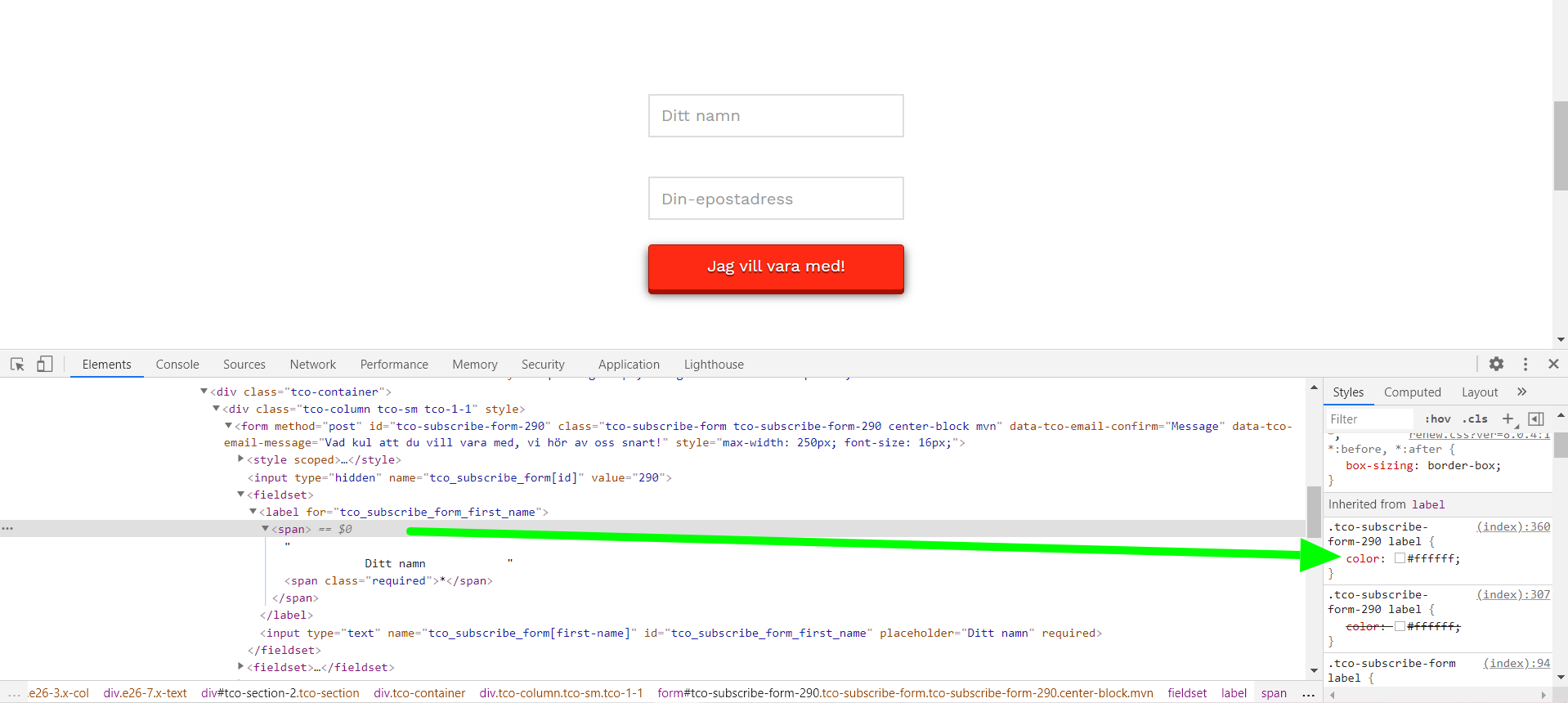Open the (index):360 stylesheet link
This screenshot has height=703, width=1568.
click(x=1513, y=526)
